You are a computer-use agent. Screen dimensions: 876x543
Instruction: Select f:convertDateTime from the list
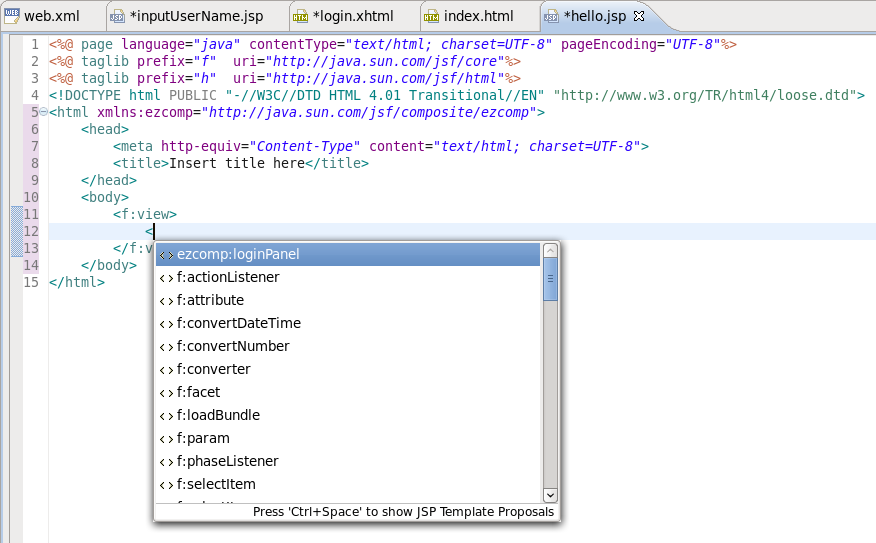click(x=347, y=323)
